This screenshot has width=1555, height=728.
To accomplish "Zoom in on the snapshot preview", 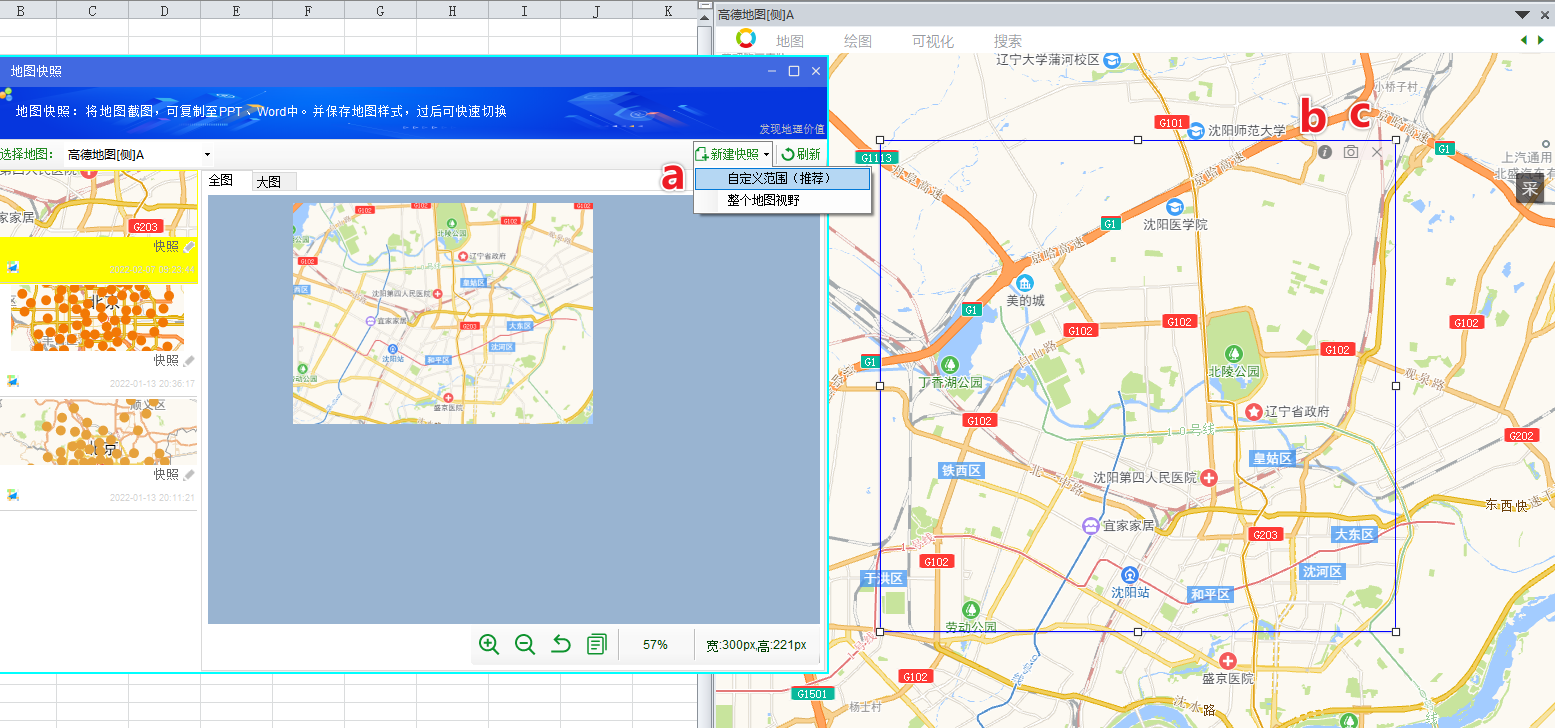I will tap(489, 644).
